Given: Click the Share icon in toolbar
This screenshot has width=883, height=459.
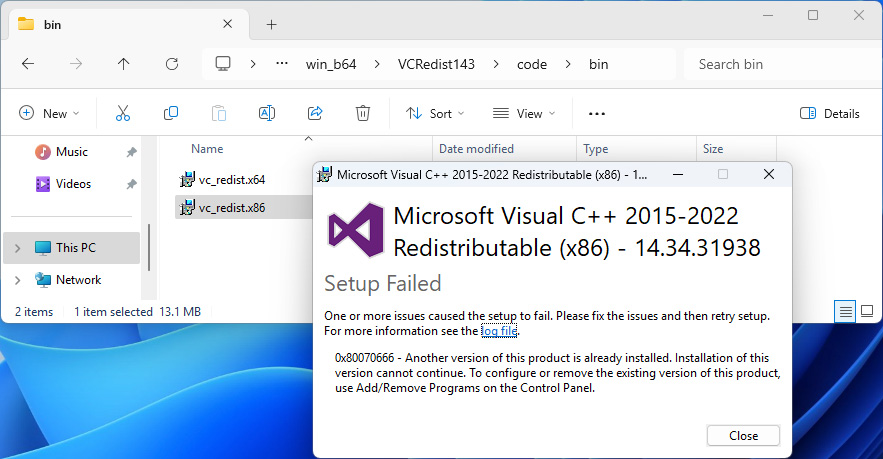Looking at the screenshot, I should coord(315,113).
